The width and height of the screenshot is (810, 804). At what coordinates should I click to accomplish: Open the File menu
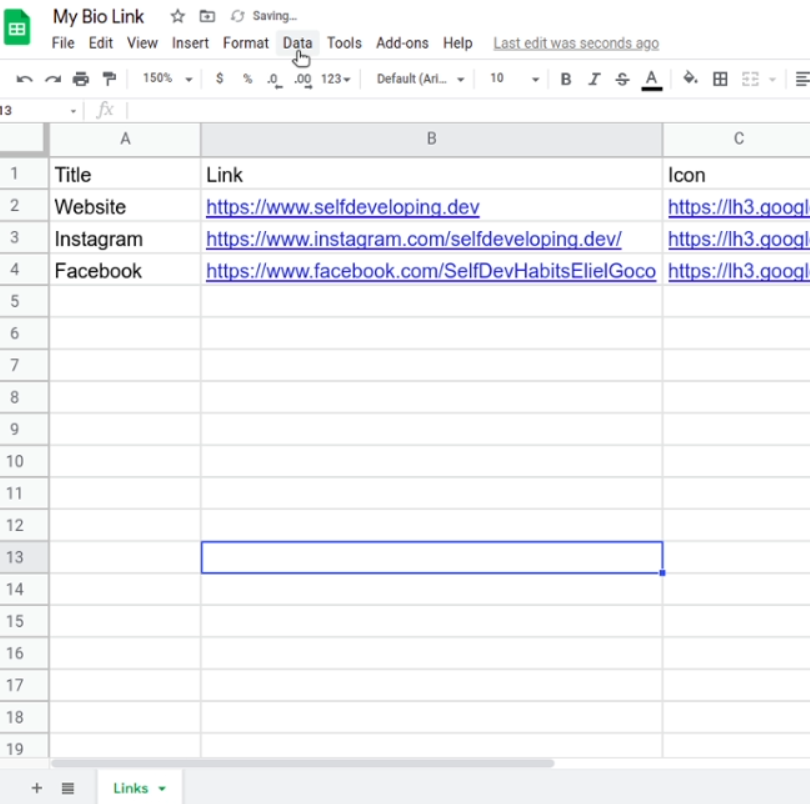(x=63, y=43)
